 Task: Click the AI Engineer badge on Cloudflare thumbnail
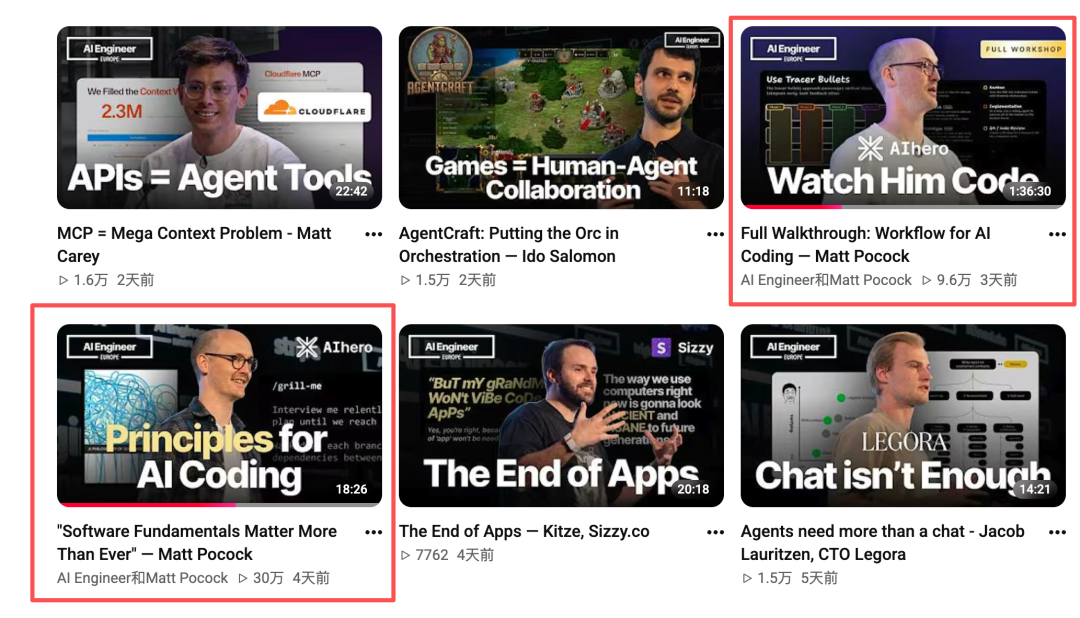point(110,50)
